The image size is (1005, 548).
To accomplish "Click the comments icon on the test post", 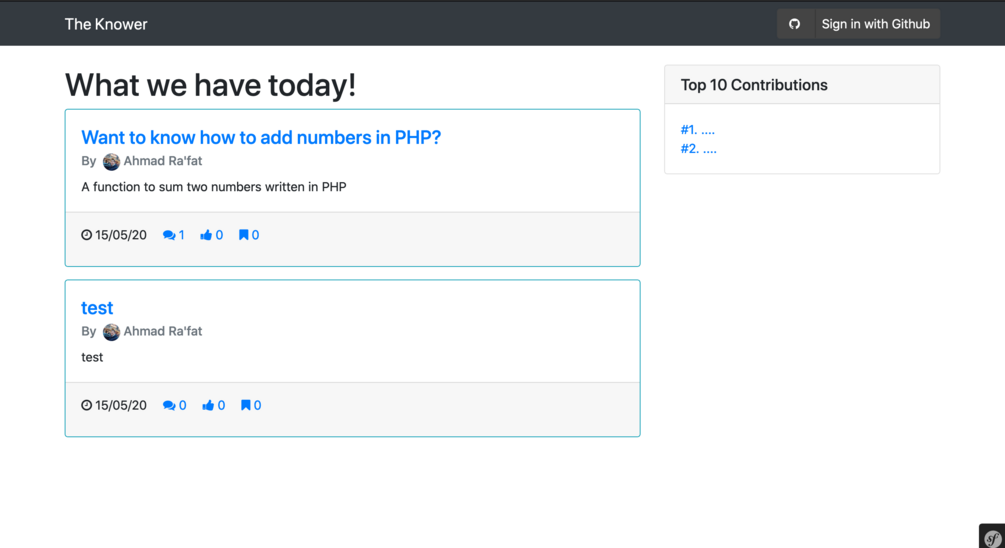I will (169, 405).
